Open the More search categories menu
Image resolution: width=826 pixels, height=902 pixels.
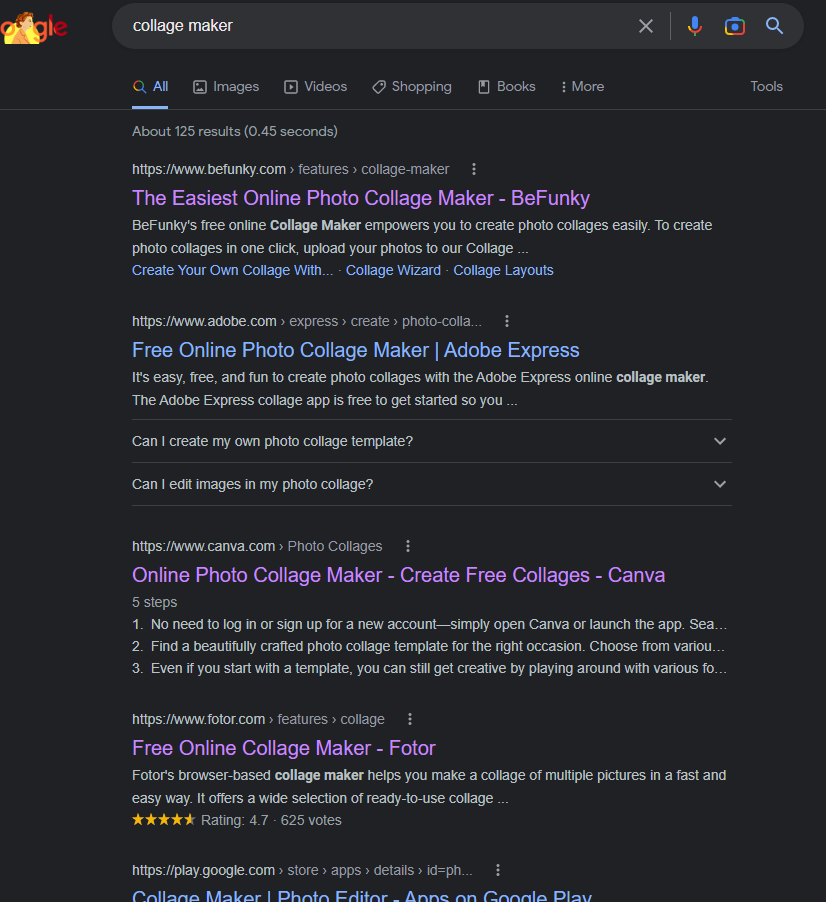click(x=582, y=87)
